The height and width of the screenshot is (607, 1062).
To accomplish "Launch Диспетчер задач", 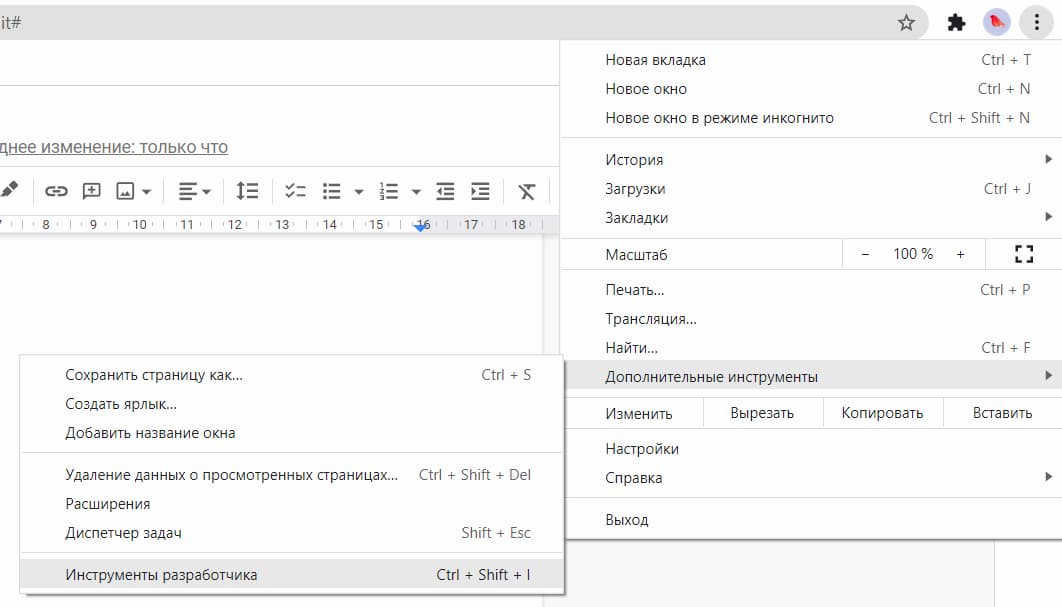I will pyautogui.click(x=292, y=533).
